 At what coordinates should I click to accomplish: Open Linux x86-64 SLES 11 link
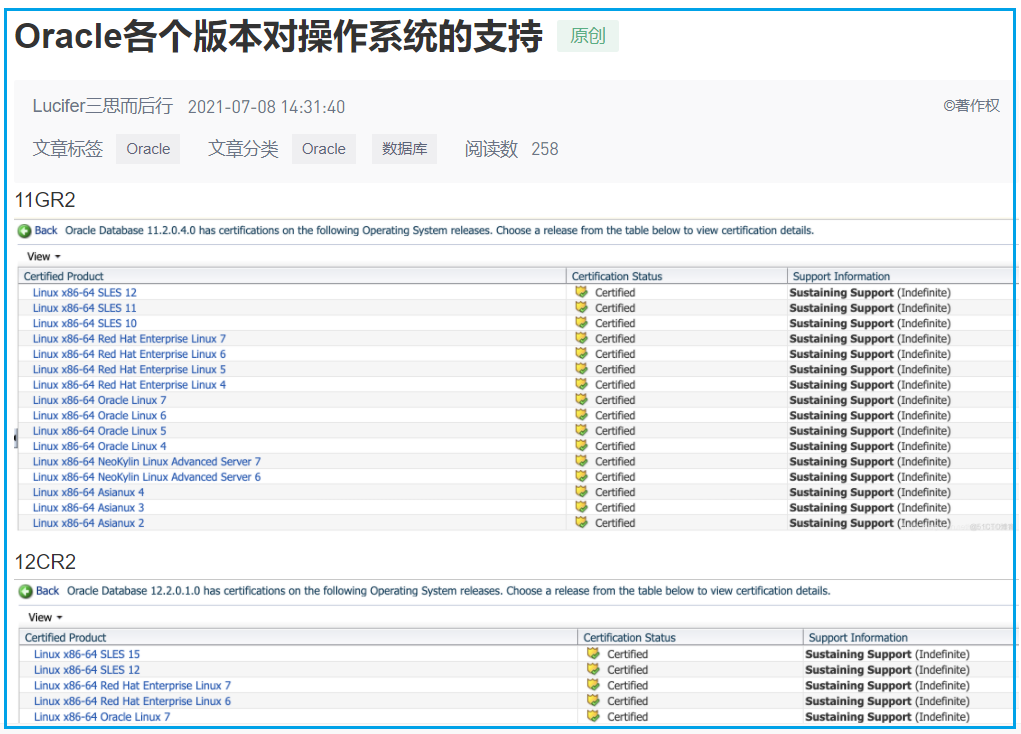pyautogui.click(x=85, y=308)
